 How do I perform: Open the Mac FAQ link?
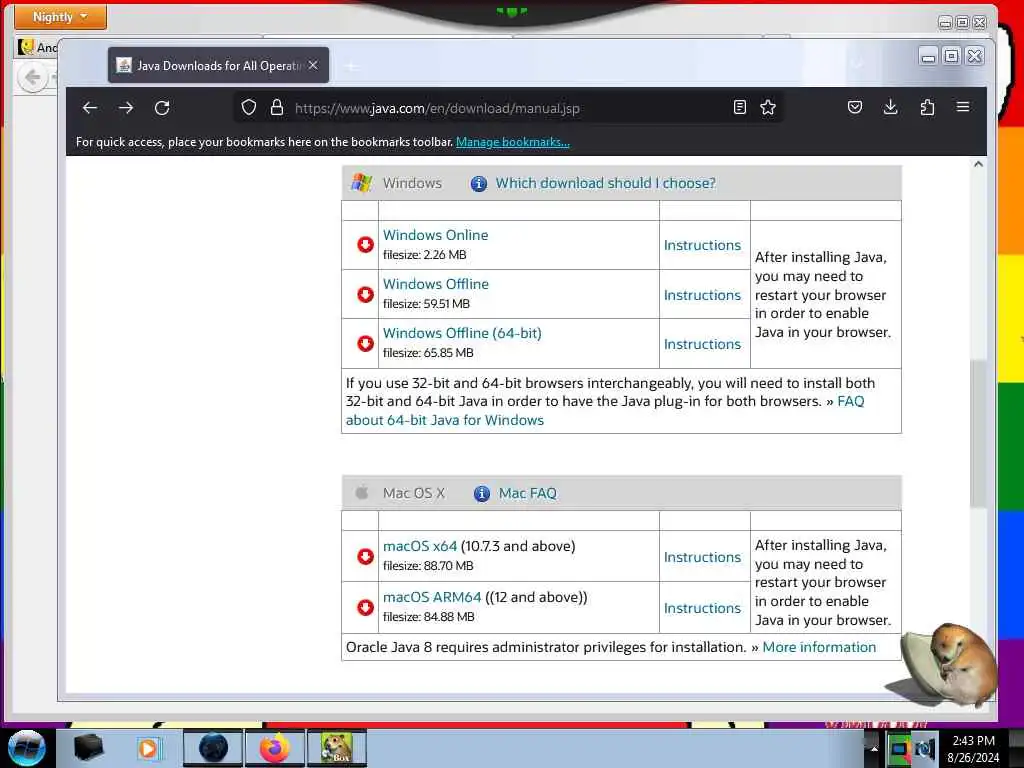[528, 493]
